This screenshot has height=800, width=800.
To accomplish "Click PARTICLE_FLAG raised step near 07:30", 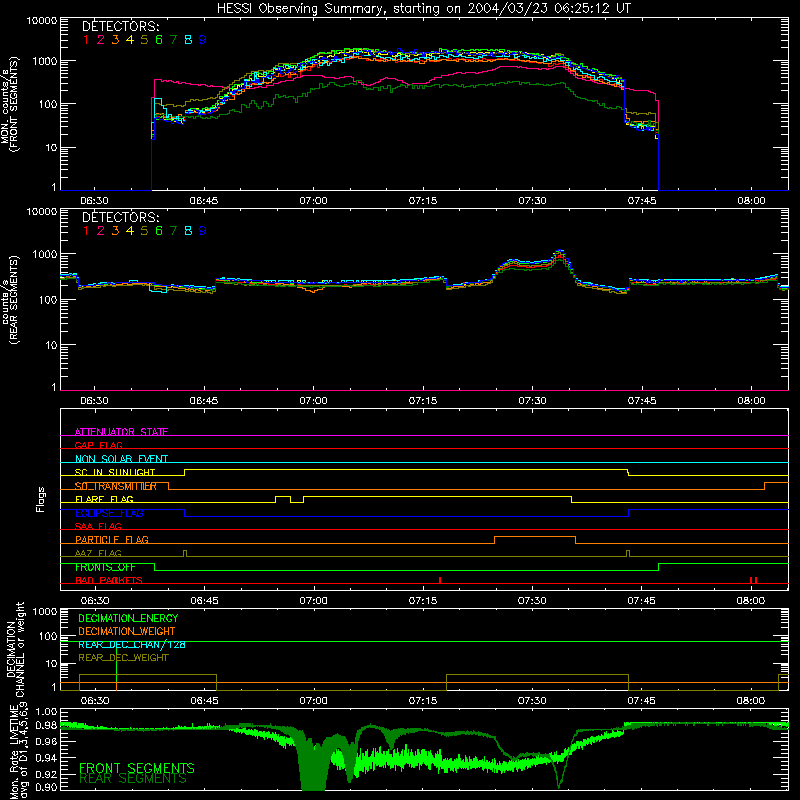I will coord(535,537).
